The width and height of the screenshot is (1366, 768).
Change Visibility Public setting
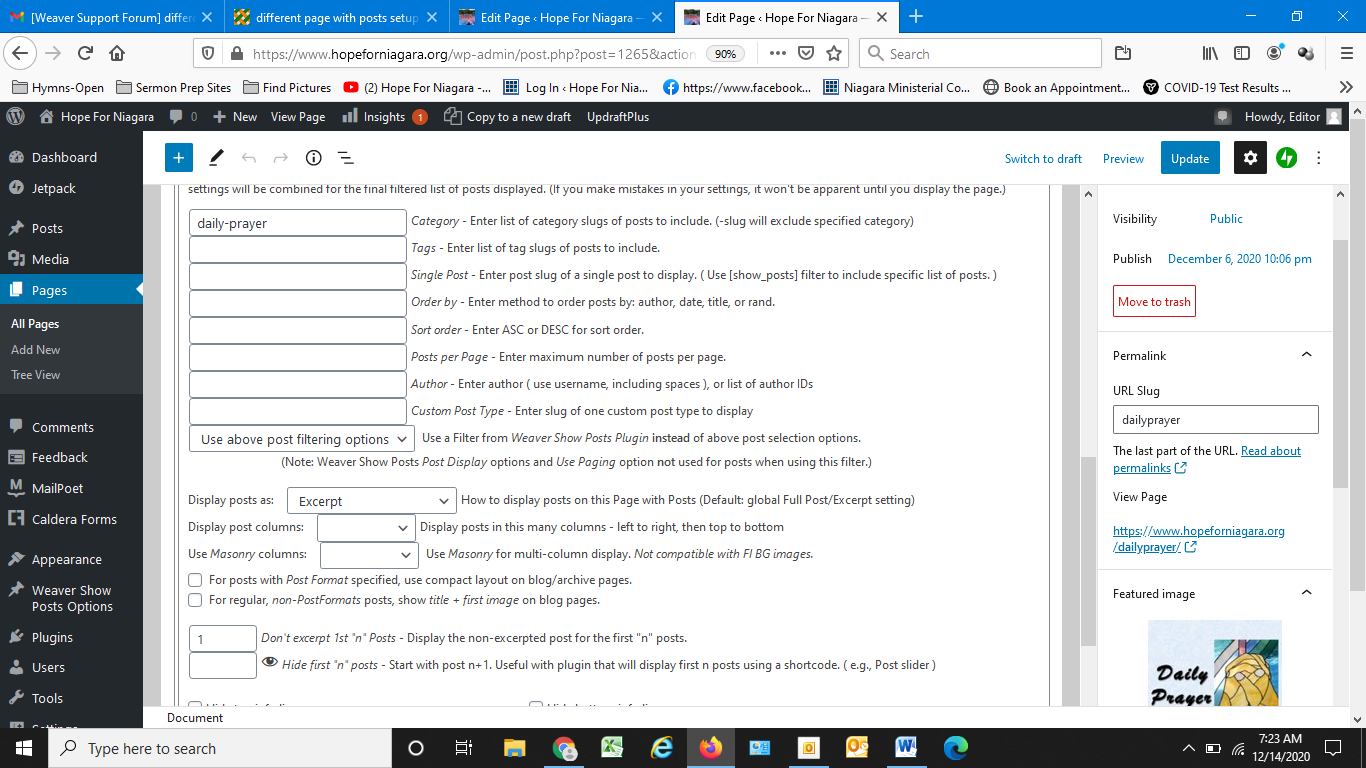(1226, 219)
